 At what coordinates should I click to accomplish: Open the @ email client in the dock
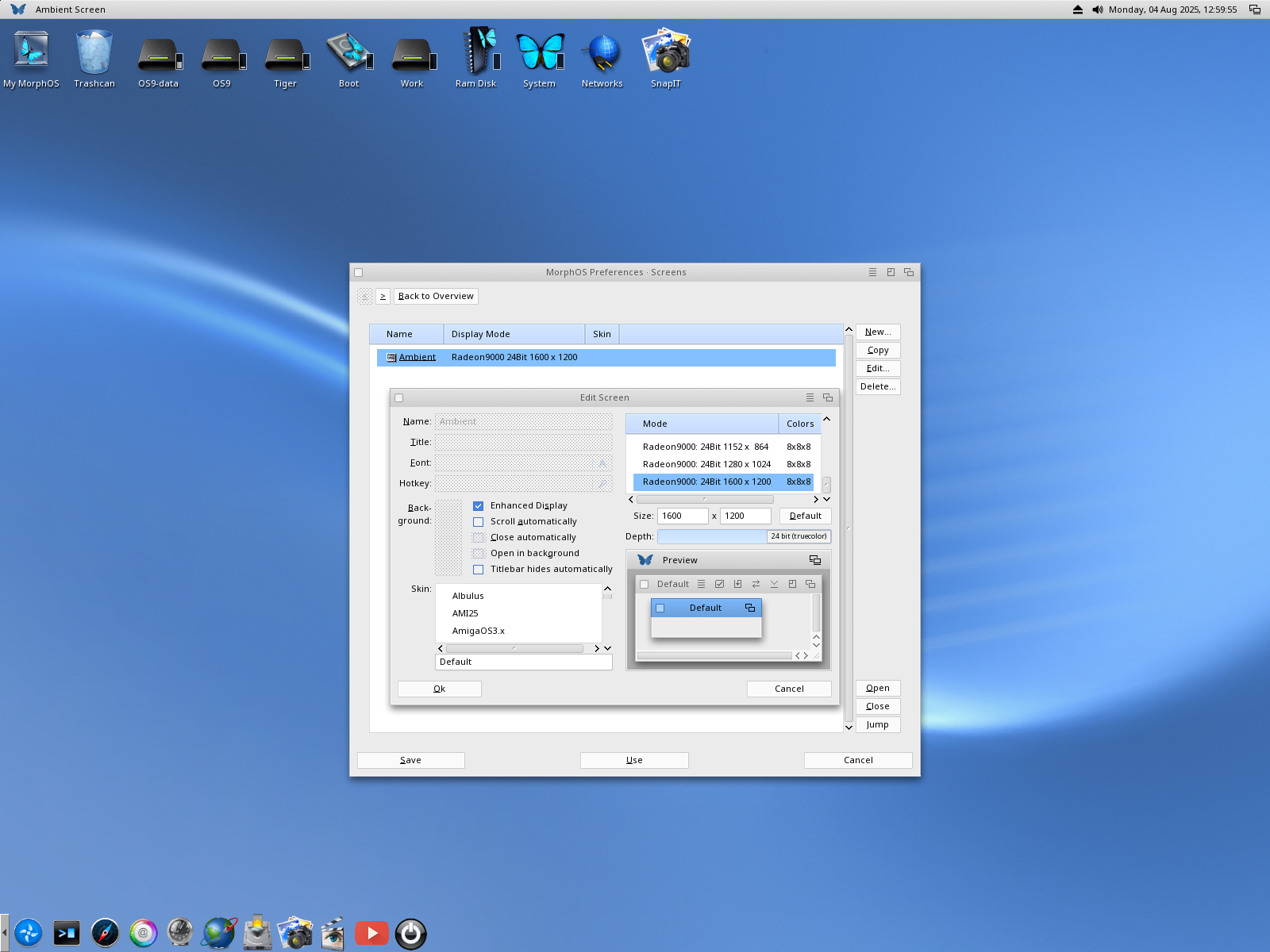coord(142,933)
